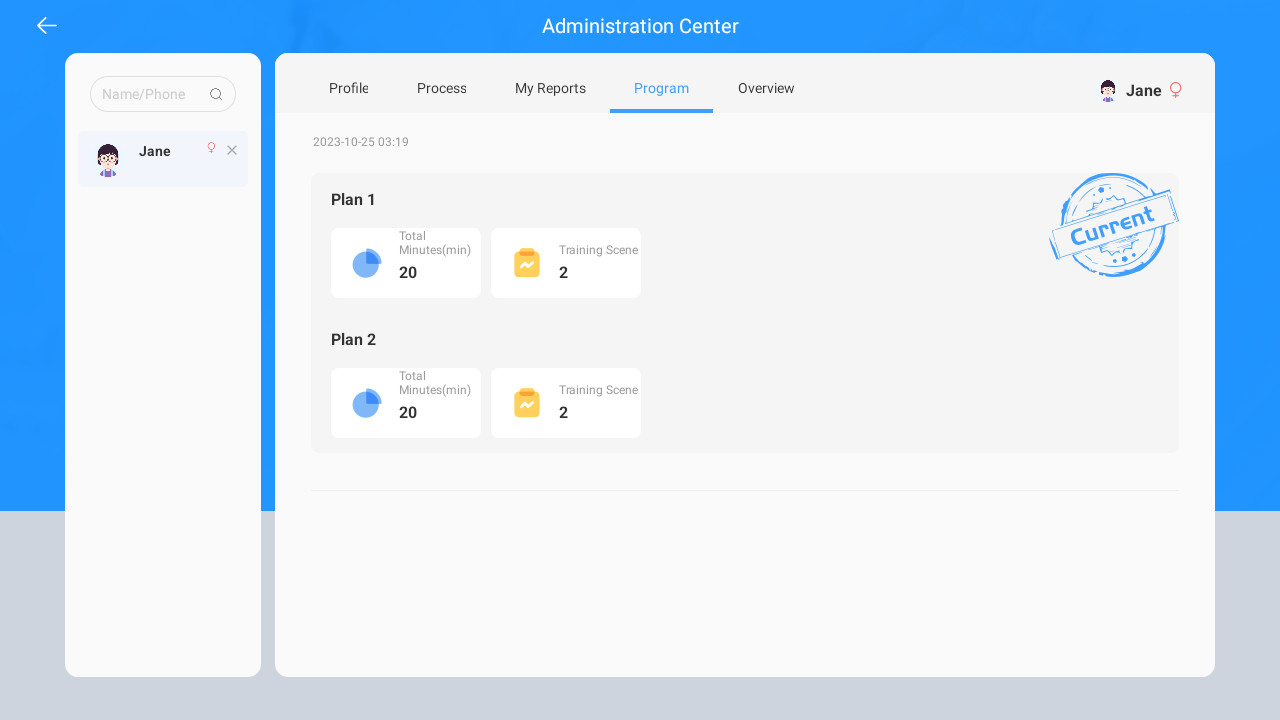The height and width of the screenshot is (720, 1280).
Task: Open Plan 1 Total Minutes card
Action: coord(406,263)
